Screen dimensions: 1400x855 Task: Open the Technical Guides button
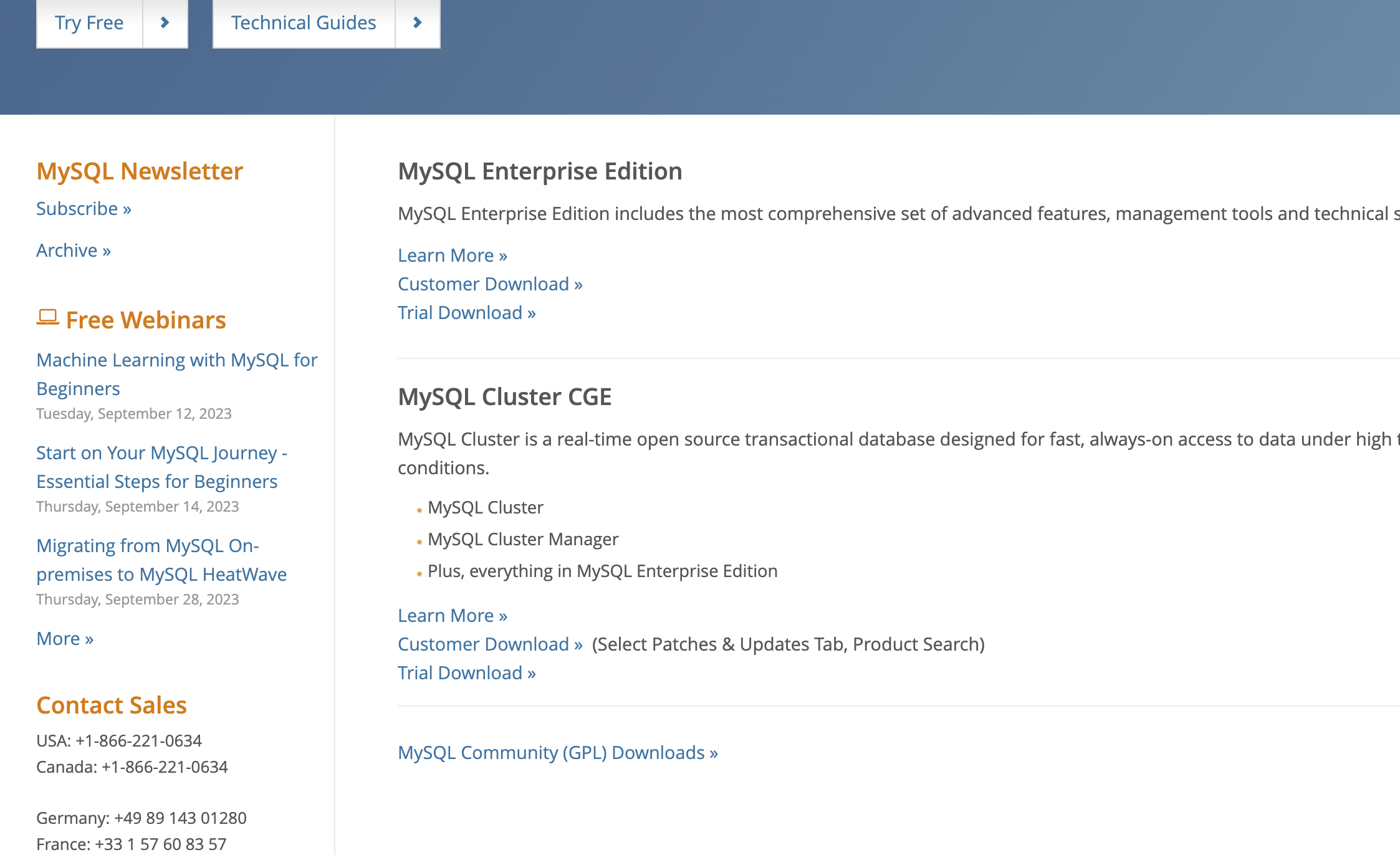304,23
